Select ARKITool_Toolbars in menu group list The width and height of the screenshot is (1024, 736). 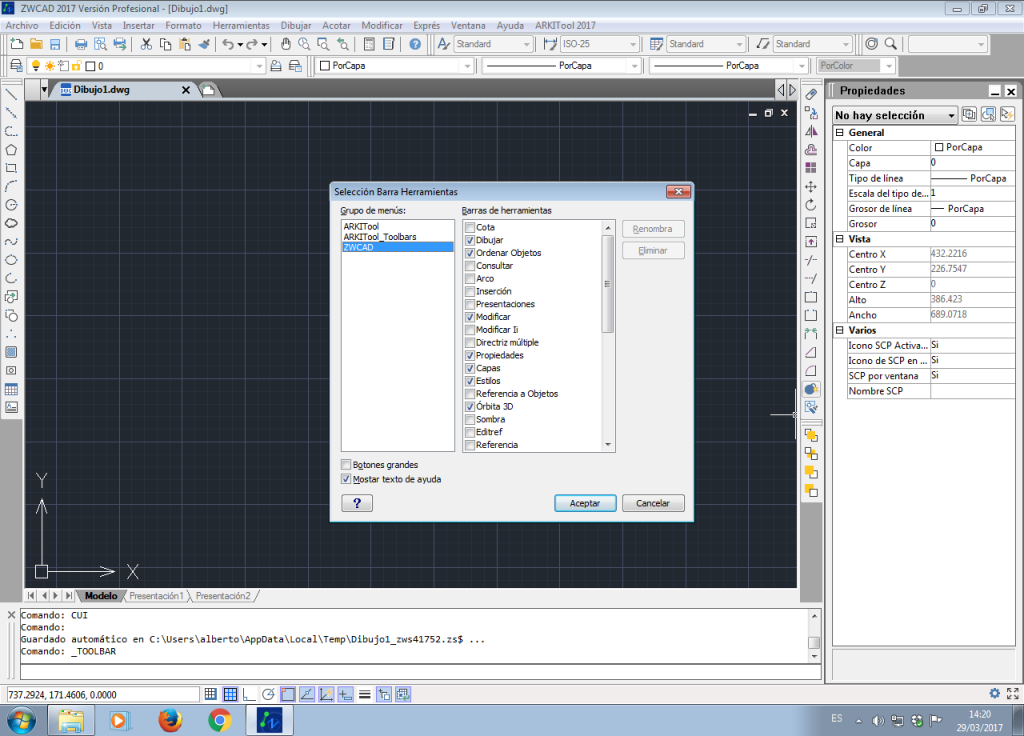click(x=380, y=237)
